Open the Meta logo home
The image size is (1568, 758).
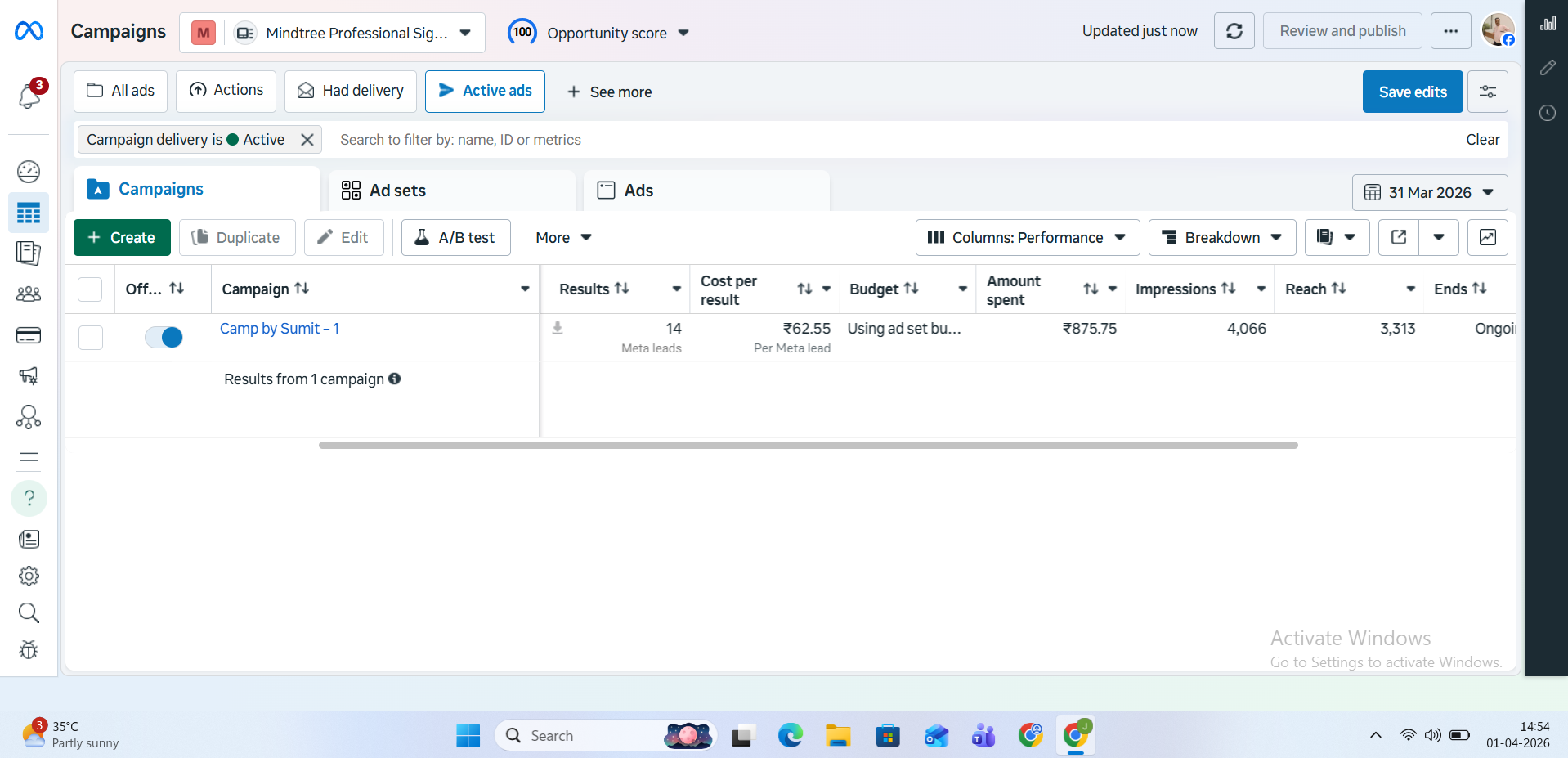point(29,32)
